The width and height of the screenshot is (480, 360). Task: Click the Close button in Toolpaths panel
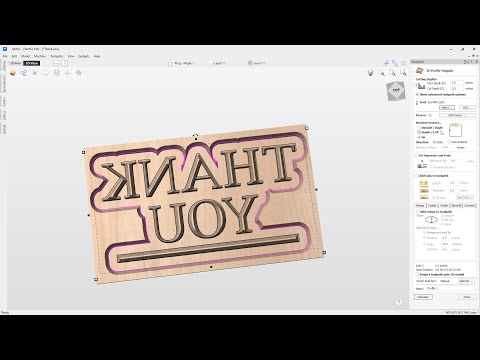pyautogui.click(x=467, y=297)
